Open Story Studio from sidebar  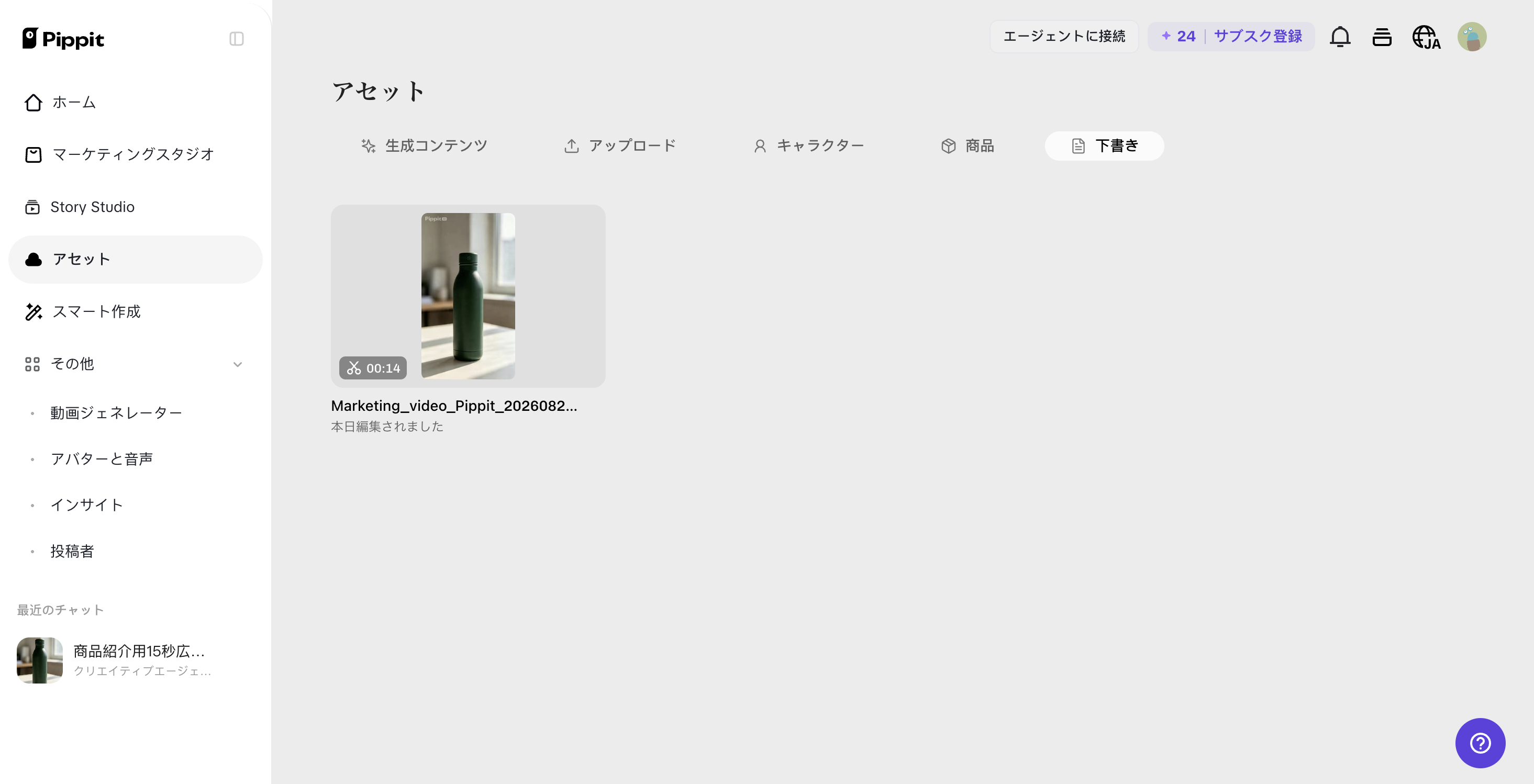(135, 207)
